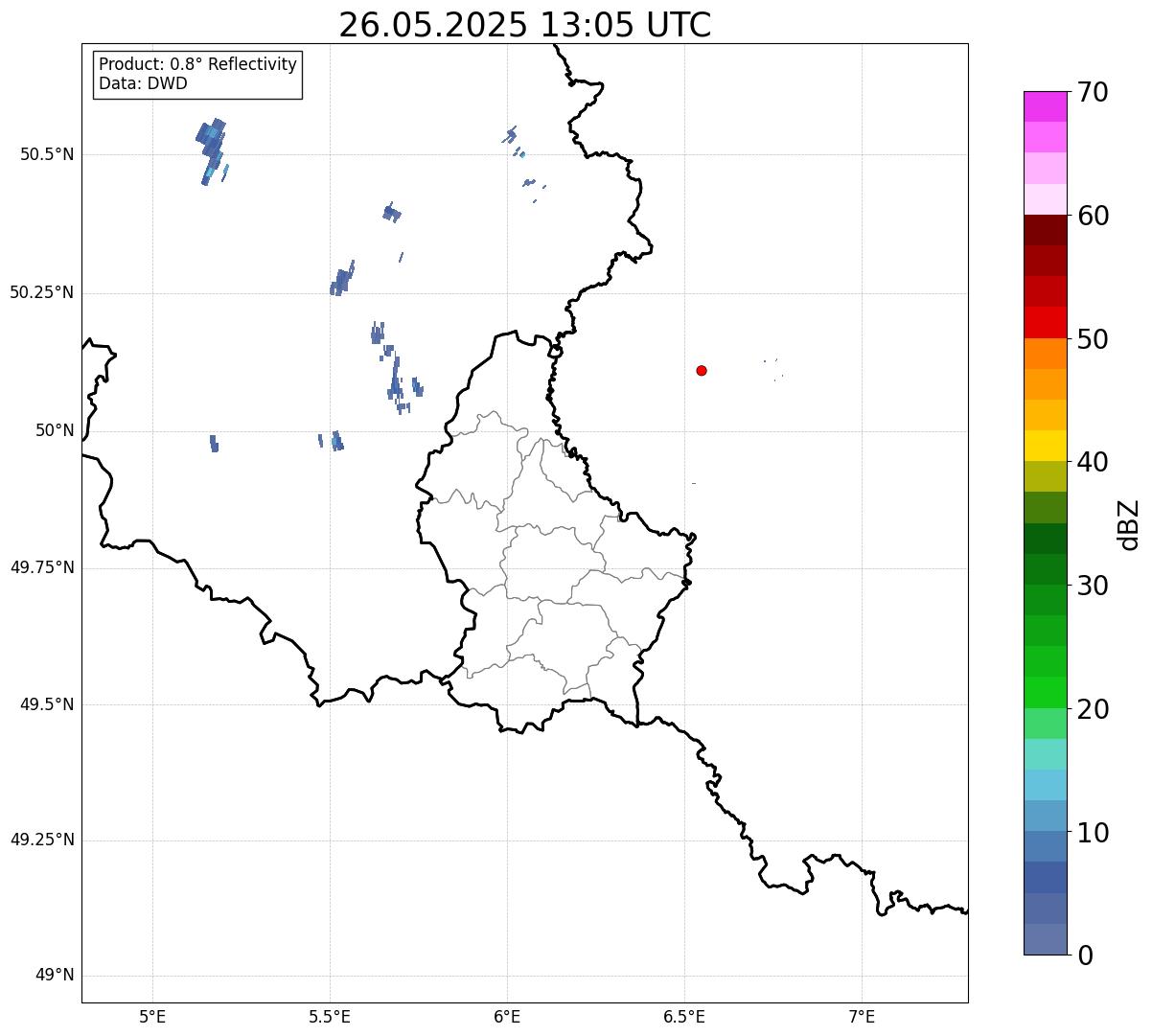The image size is (1152, 1036).
Task: Click the red station marker dot
Action: pyautogui.click(x=702, y=370)
